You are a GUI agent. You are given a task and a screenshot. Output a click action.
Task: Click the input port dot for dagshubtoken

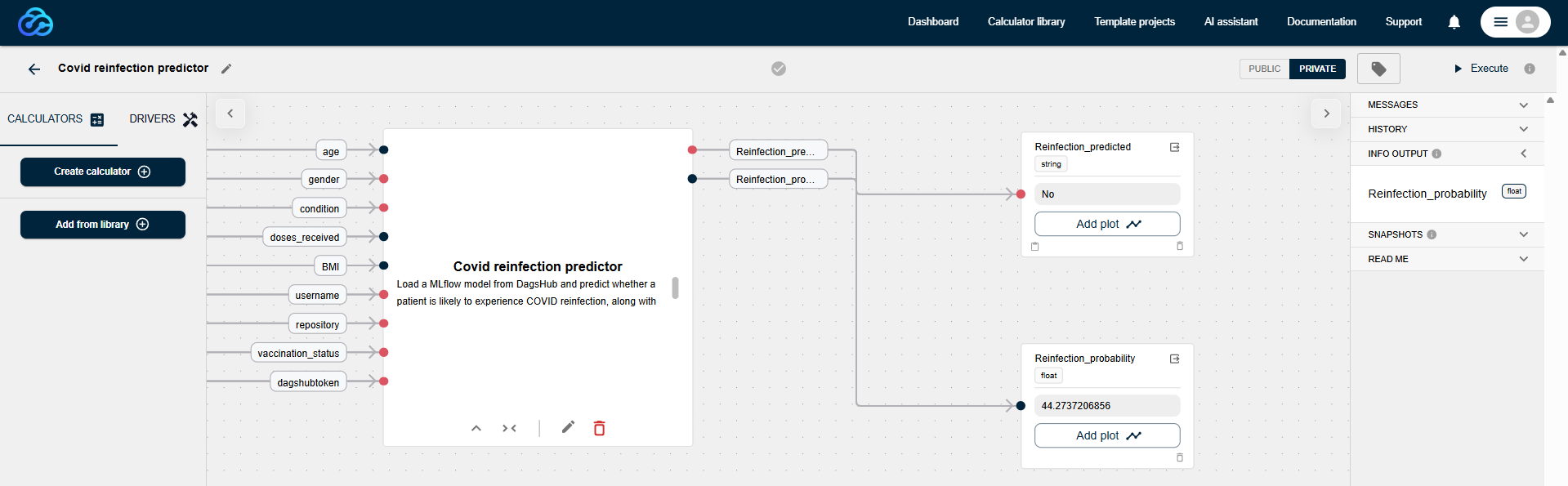point(383,381)
